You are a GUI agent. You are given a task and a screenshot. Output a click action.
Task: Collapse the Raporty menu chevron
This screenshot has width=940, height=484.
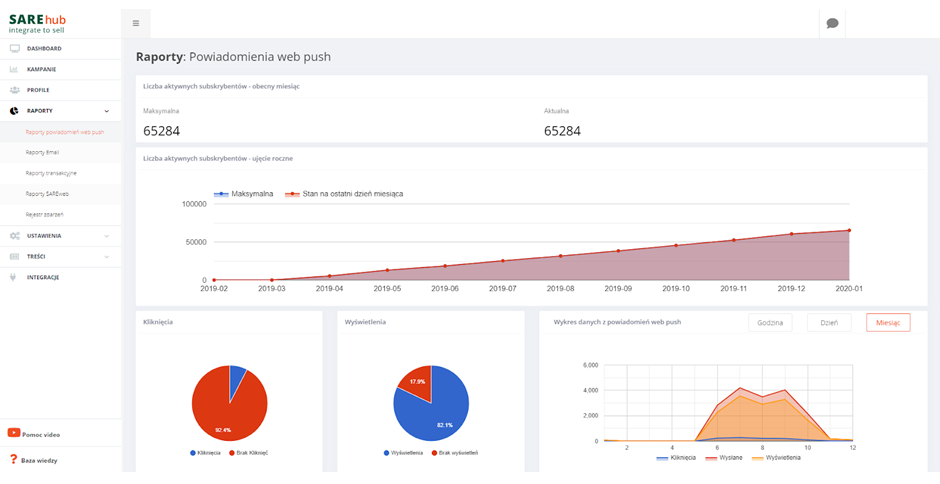click(x=107, y=111)
